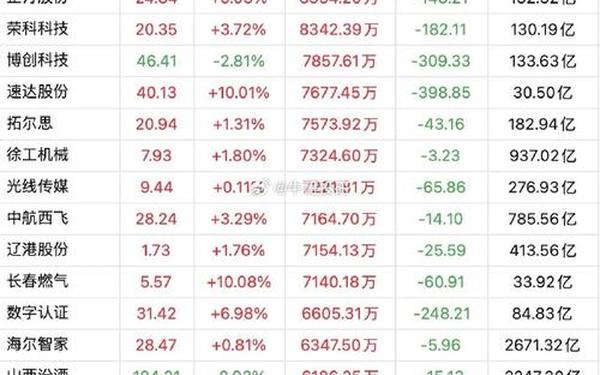Click the 长春燃气 stock name
Screen dimensions: 600x375
pyautogui.click(x=38, y=281)
